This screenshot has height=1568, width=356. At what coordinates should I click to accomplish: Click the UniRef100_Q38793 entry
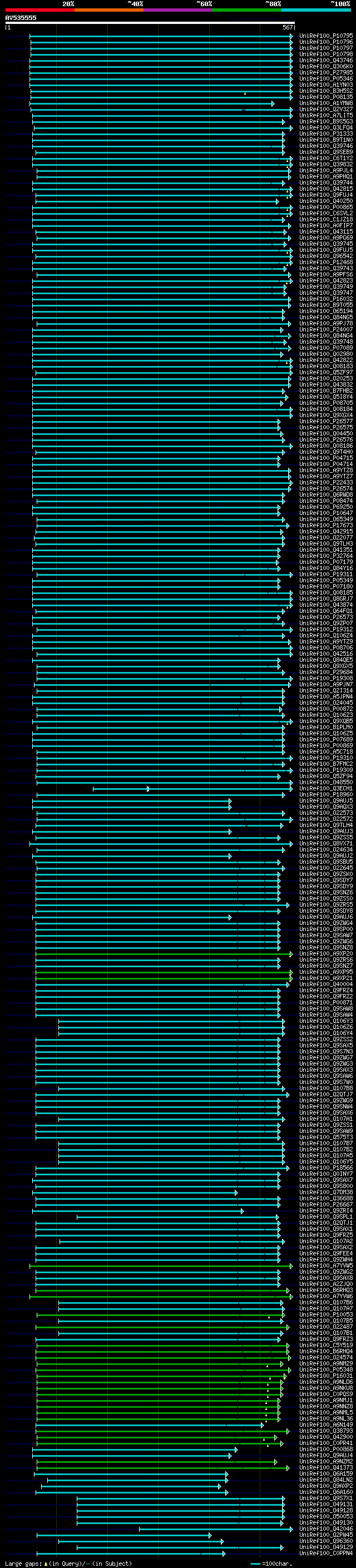click(325, 1431)
